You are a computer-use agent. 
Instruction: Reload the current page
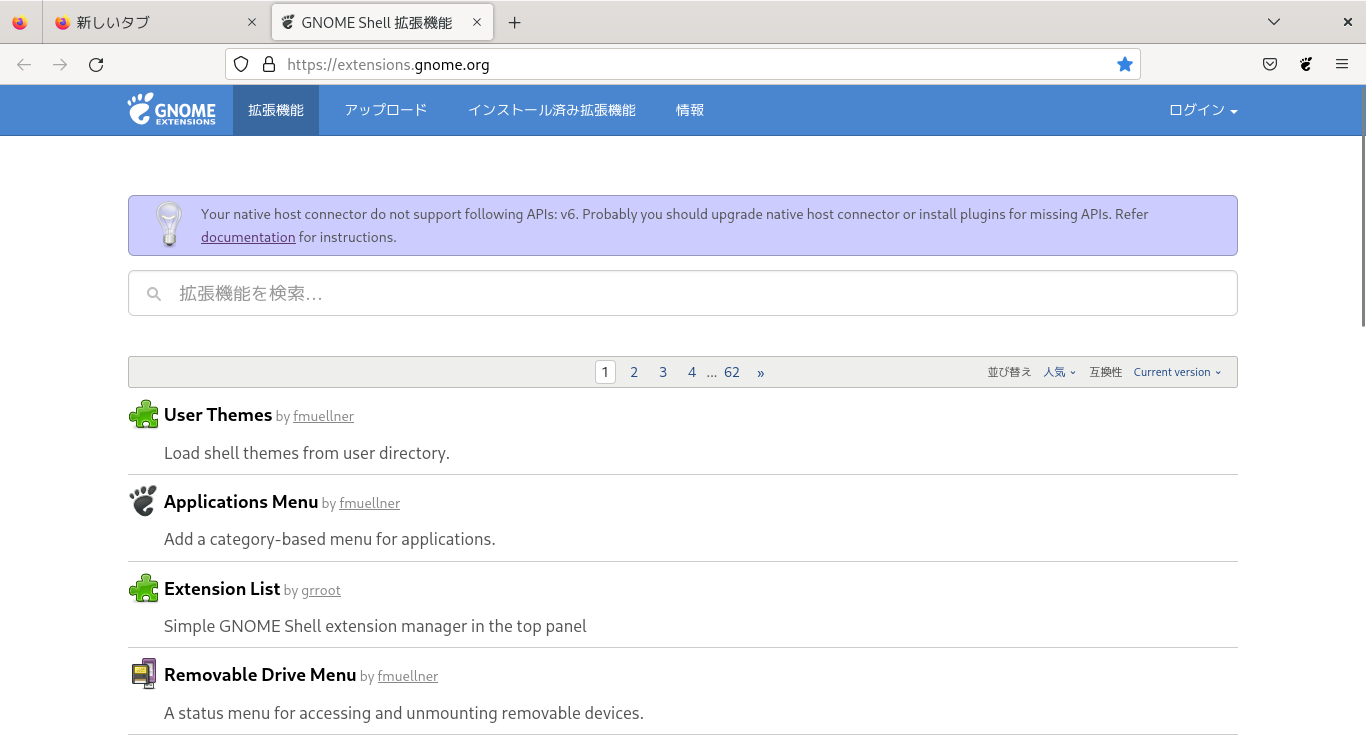[96, 64]
